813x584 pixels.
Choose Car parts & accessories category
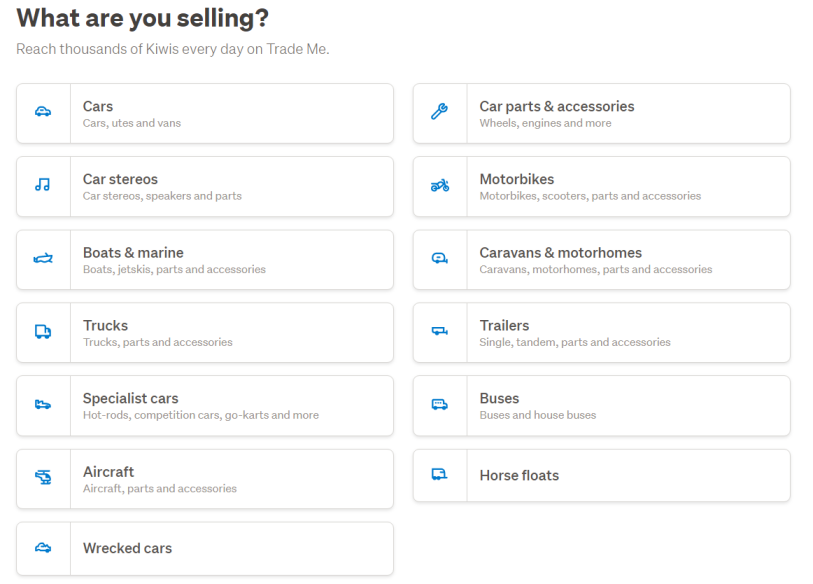click(x=556, y=106)
